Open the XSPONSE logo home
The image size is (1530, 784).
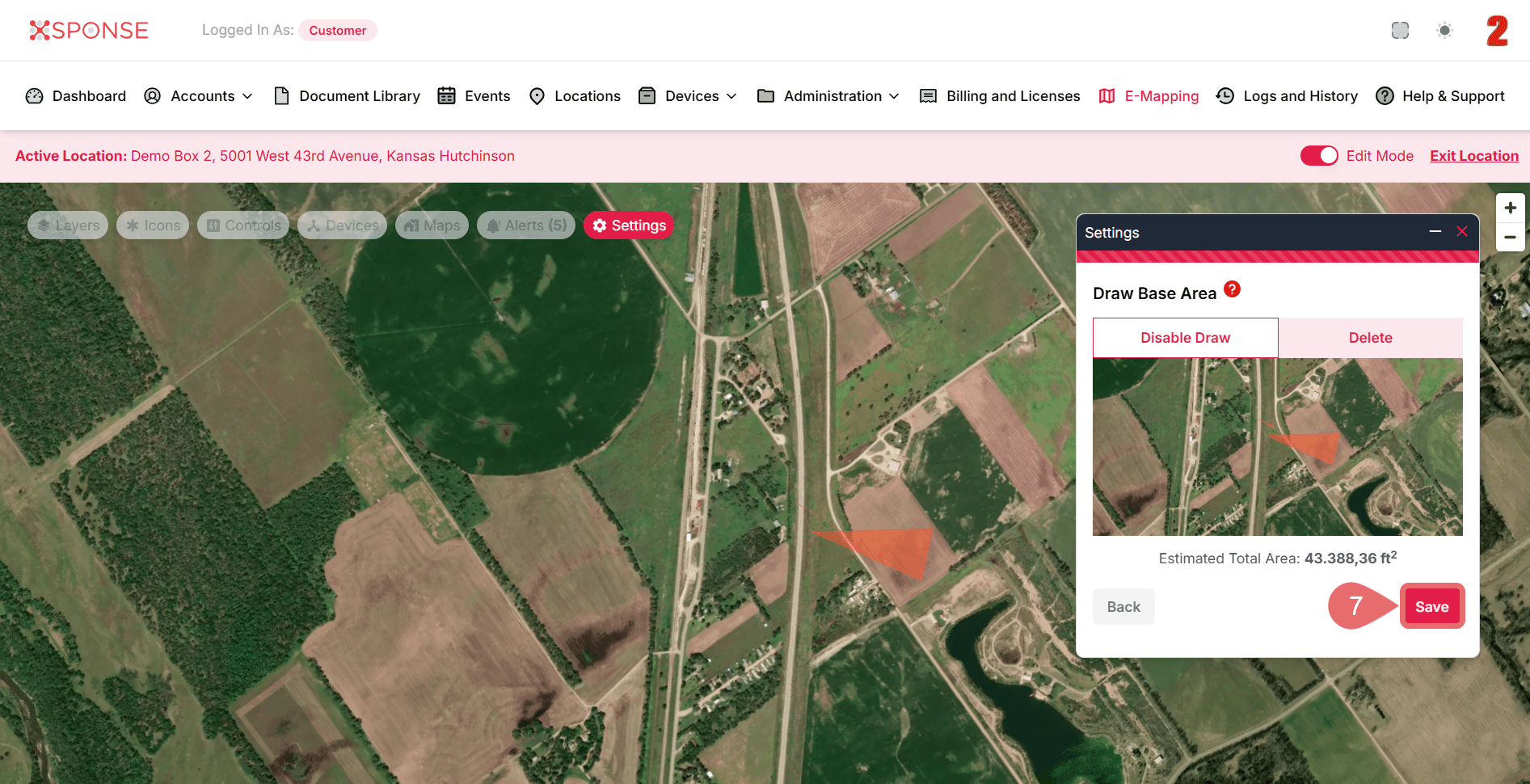coord(89,31)
